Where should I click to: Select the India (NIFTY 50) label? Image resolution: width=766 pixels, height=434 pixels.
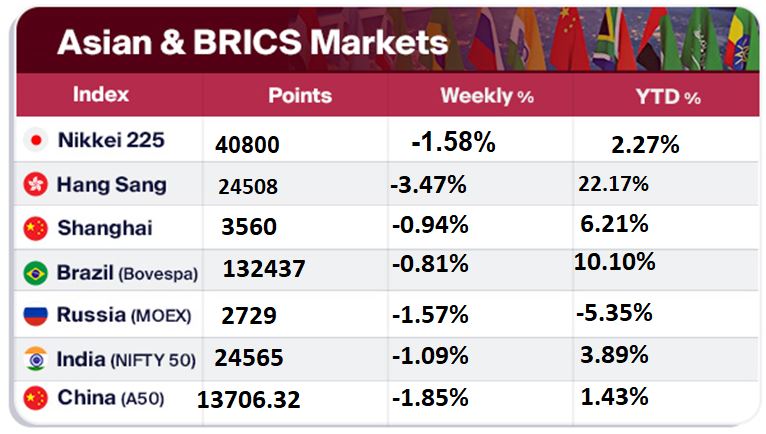[x=127, y=359]
